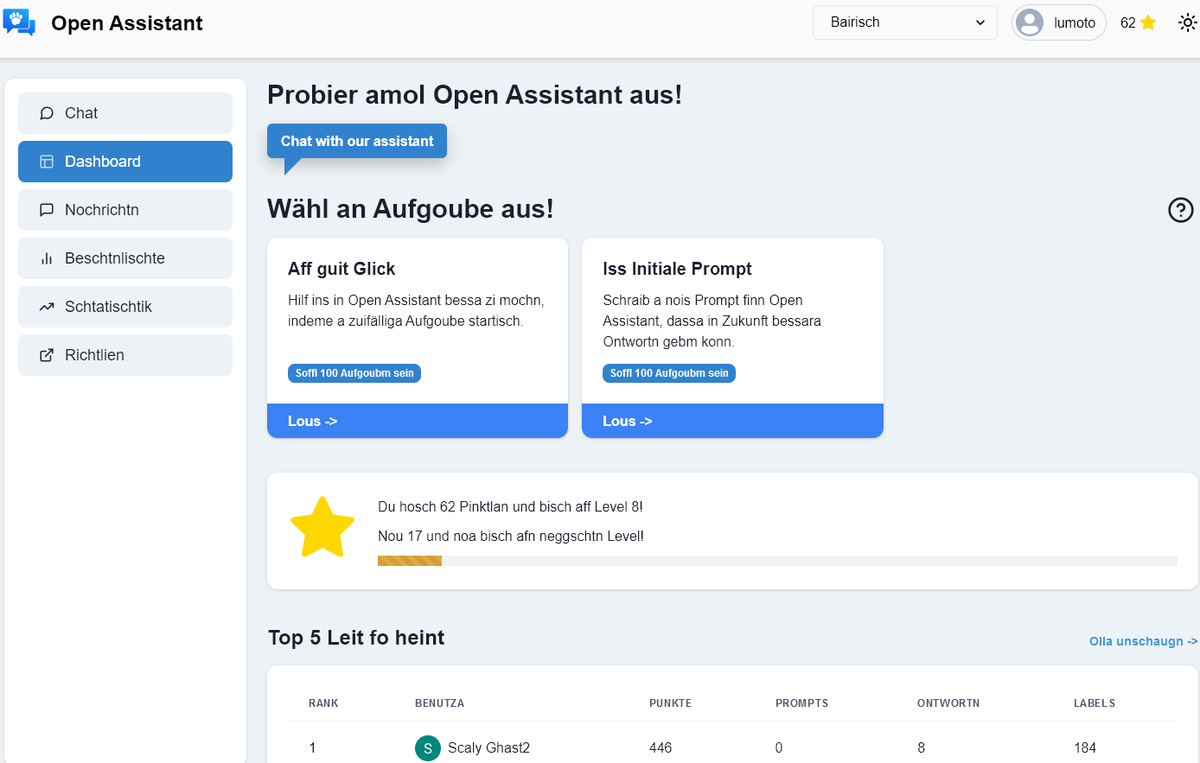Click the PROMPTS column header
The width and height of the screenshot is (1200, 763).
[x=802, y=703]
